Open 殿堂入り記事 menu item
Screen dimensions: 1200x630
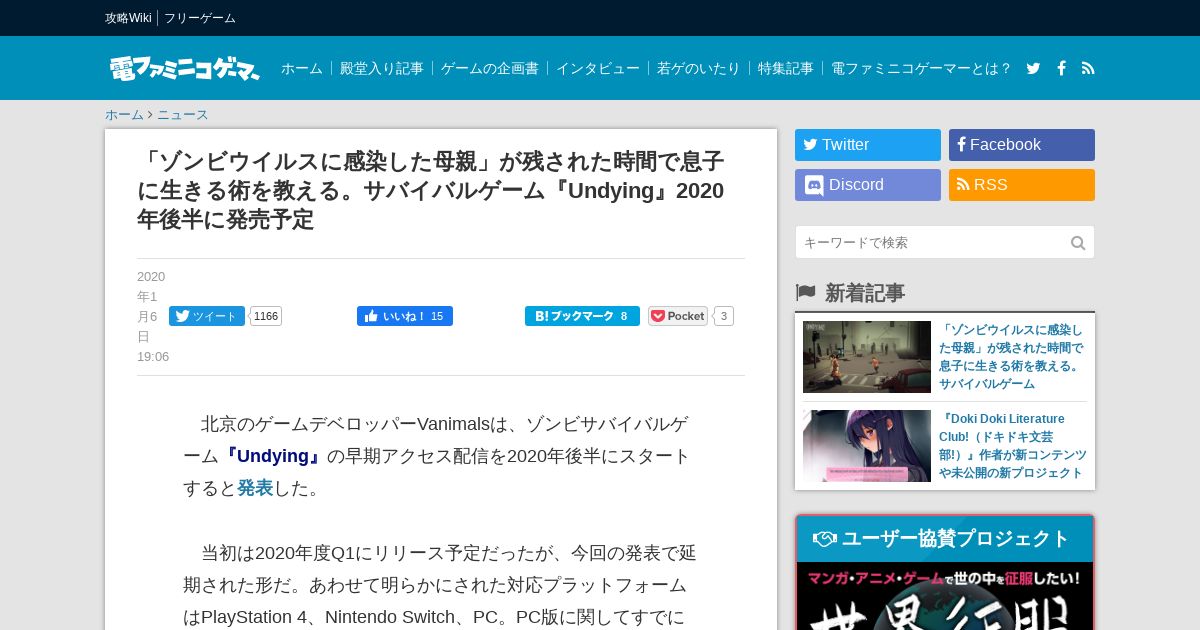point(382,68)
